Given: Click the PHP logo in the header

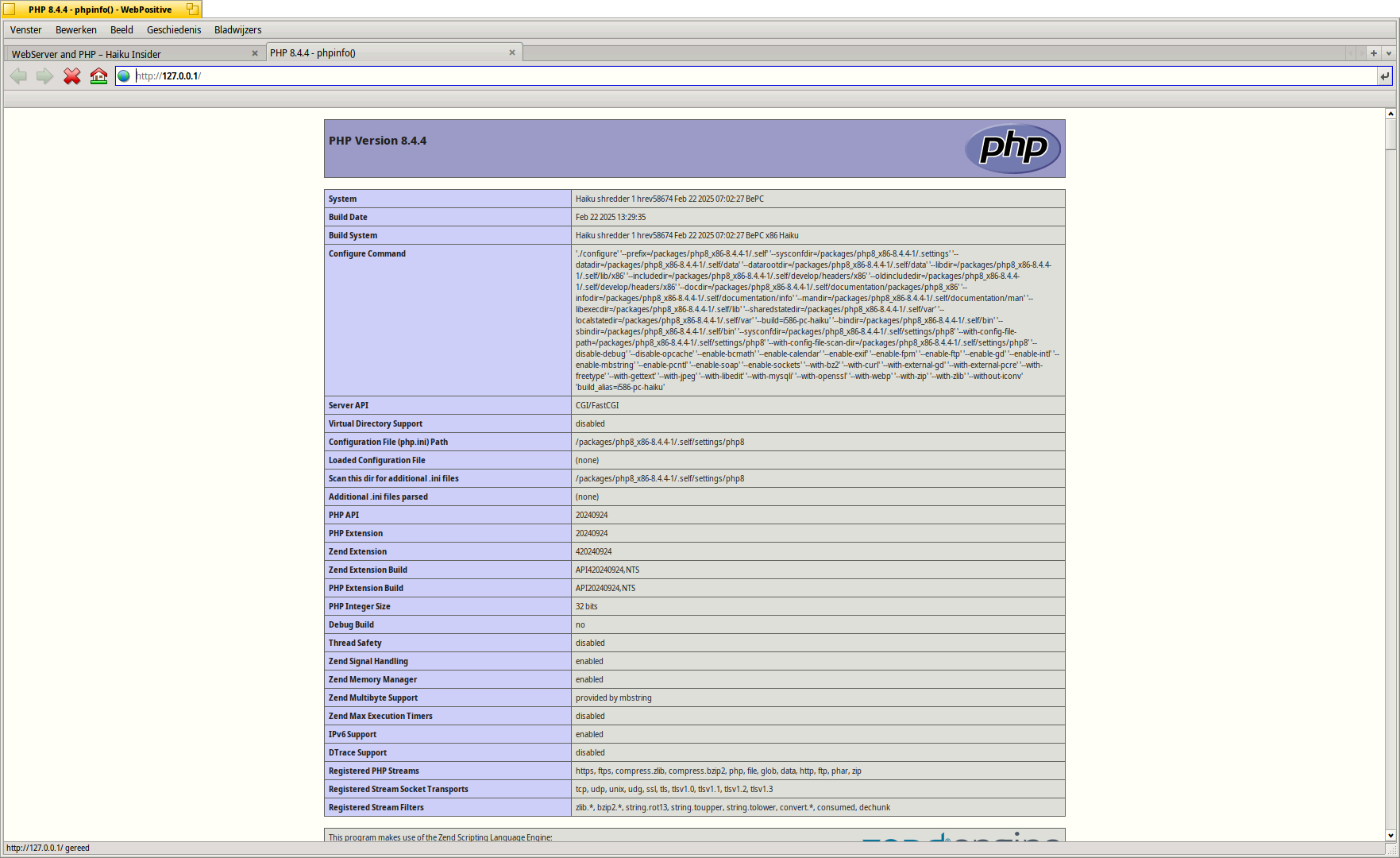Looking at the screenshot, I should coord(1013,149).
